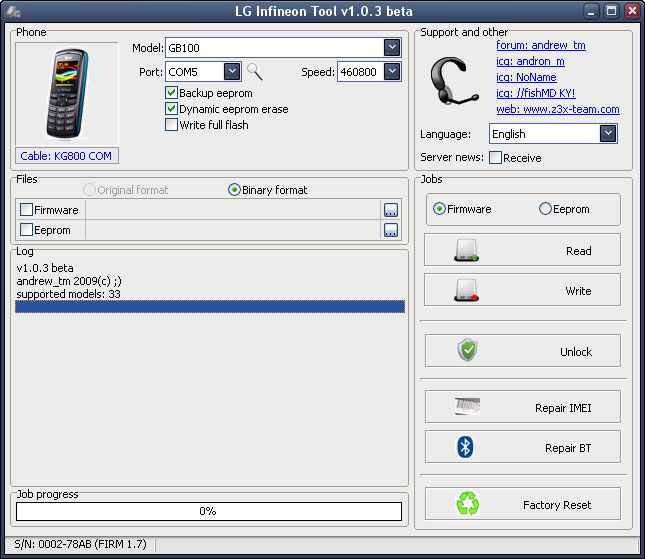Click the Write button label

(x=578, y=291)
